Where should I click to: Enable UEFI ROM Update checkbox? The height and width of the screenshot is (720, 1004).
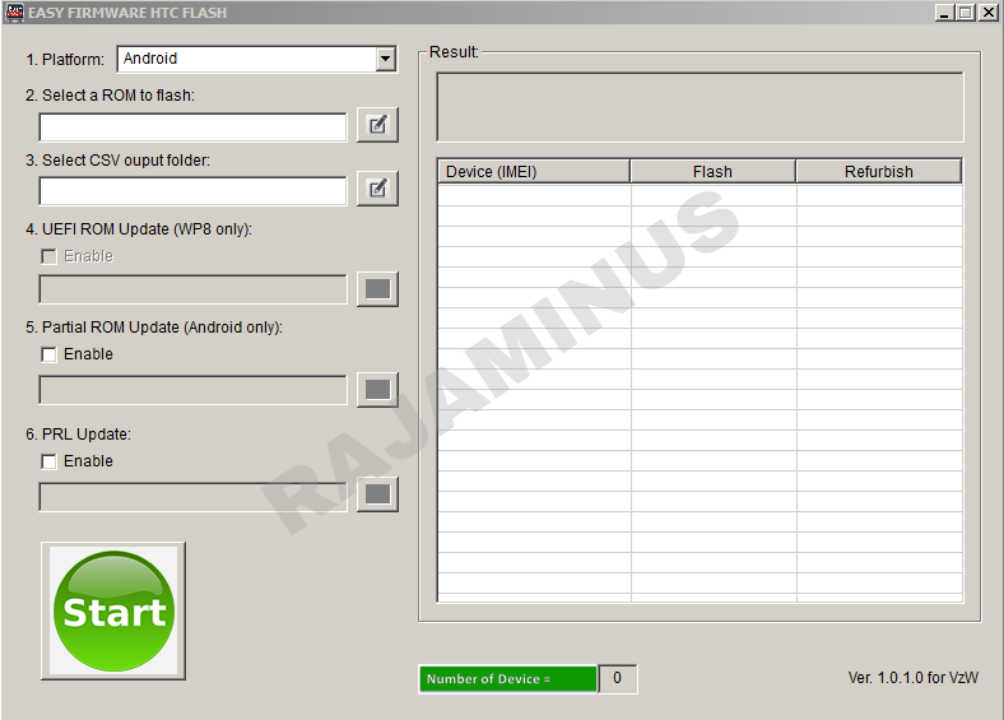49,256
